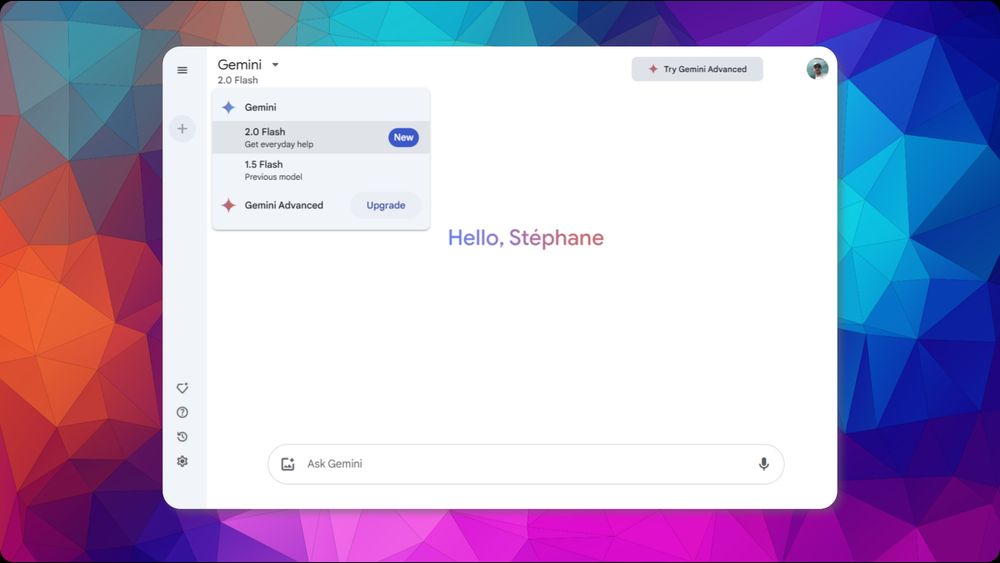Click the upload image icon in prompt box
This screenshot has height=563, width=1000.
[x=288, y=464]
